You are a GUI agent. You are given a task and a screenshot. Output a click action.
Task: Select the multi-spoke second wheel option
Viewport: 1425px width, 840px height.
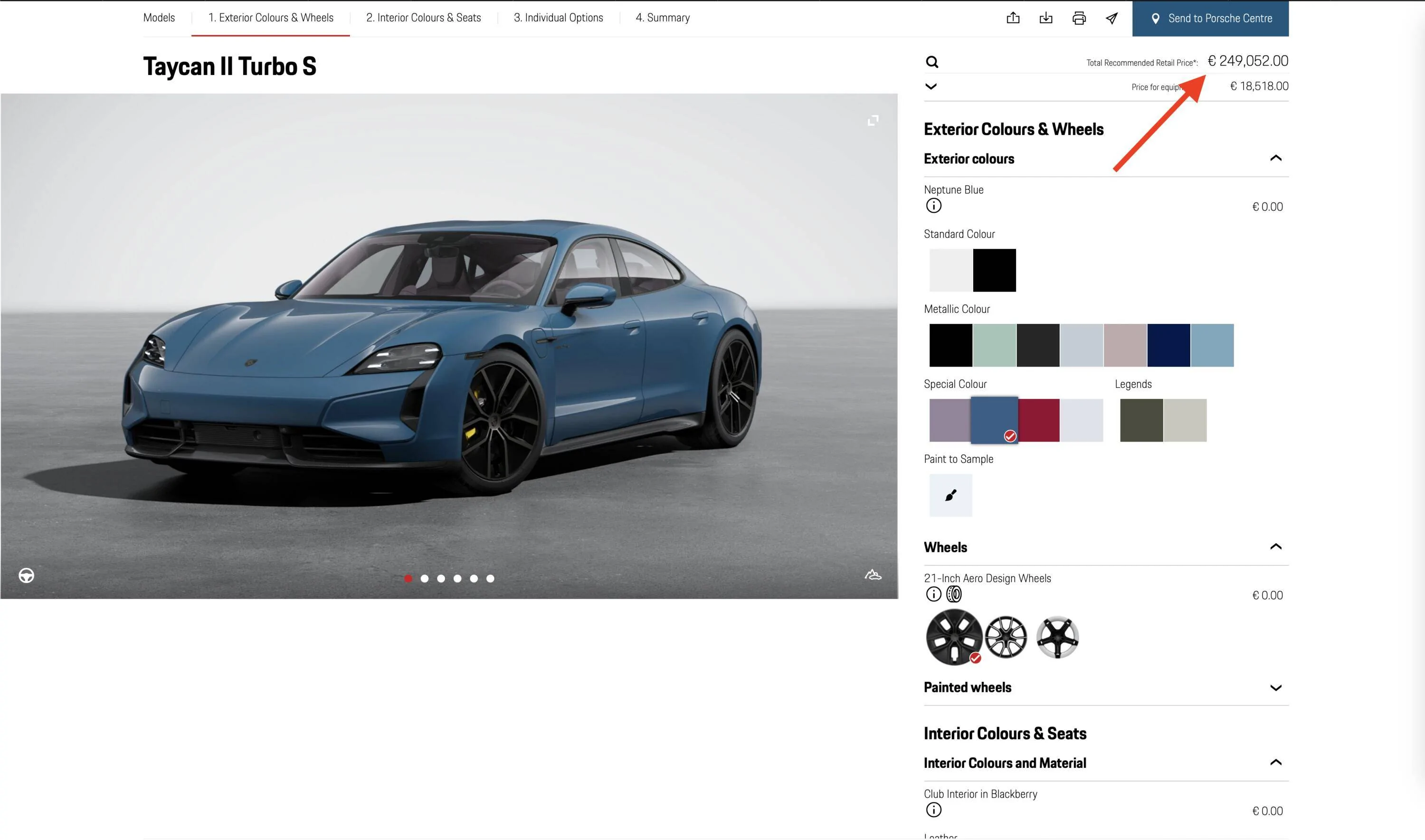tap(1006, 637)
